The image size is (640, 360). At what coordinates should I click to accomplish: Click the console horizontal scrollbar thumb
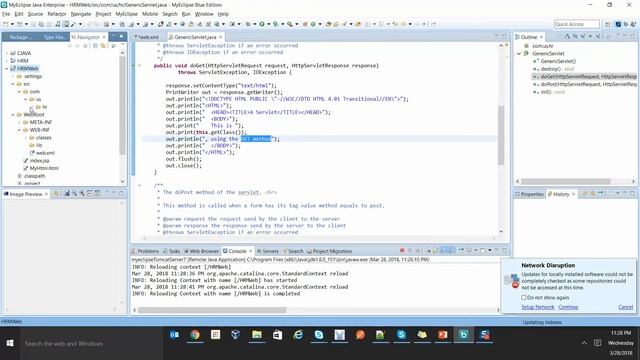212,310
